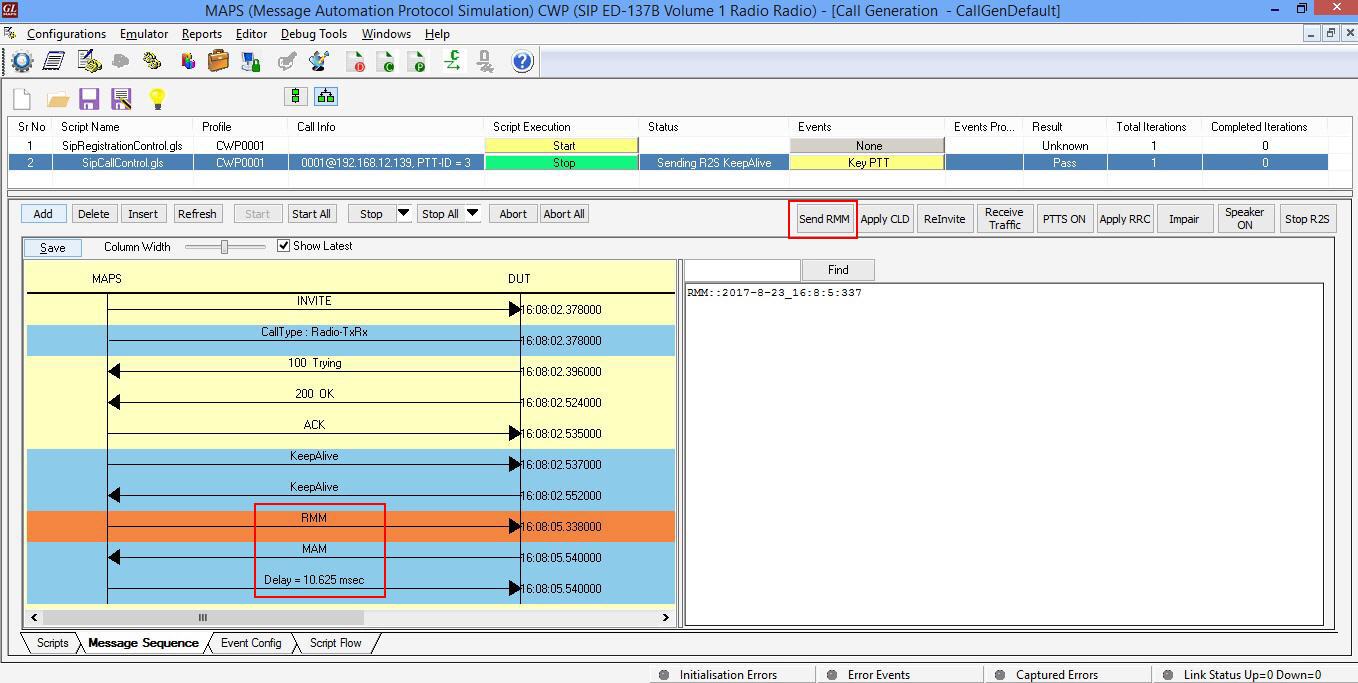This screenshot has height=683, width=1358.
Task: Click the Insert button
Action: (143, 214)
